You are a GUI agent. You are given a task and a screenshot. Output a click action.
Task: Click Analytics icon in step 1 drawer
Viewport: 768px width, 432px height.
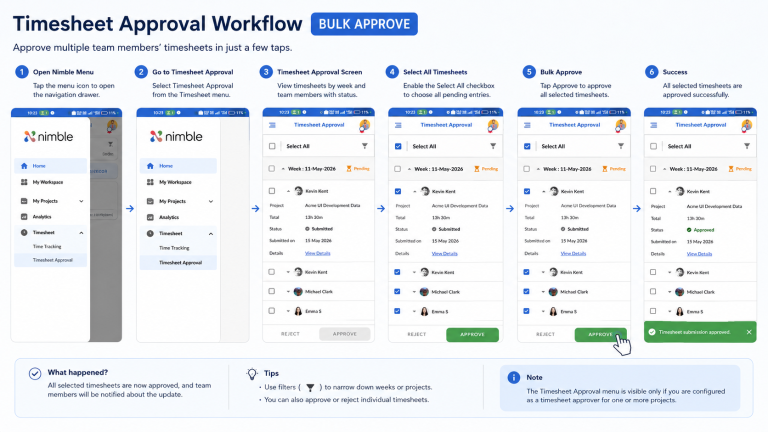pyautogui.click(x=24, y=216)
